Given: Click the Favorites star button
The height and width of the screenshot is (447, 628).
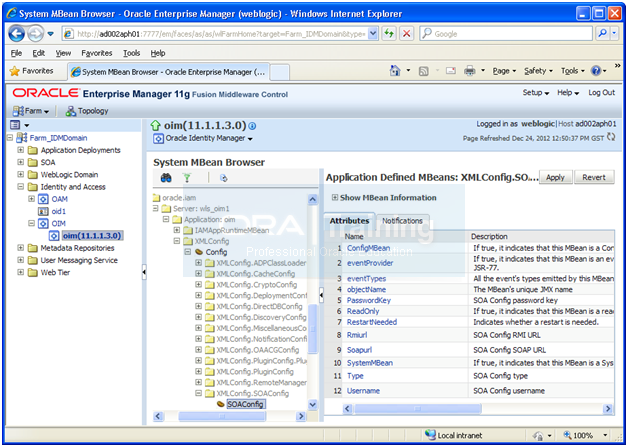Looking at the screenshot, I should pos(32,71).
